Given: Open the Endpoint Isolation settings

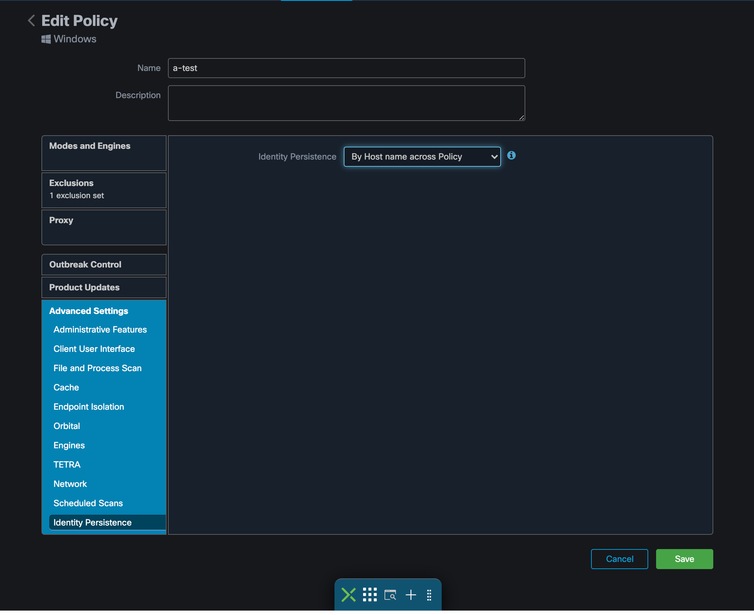Looking at the screenshot, I should (88, 407).
